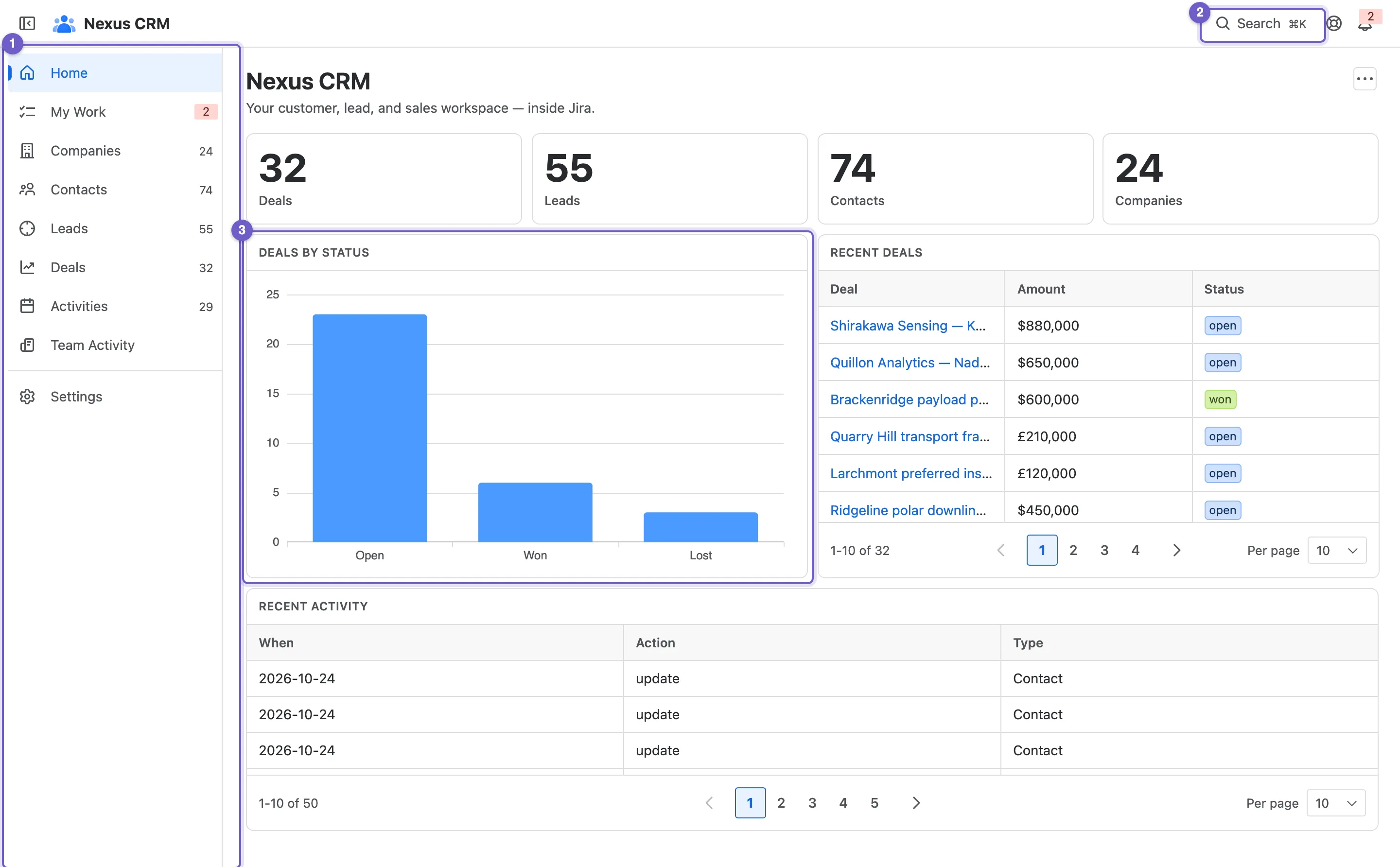
Task: Click the Companies building icon
Action: 27,151
